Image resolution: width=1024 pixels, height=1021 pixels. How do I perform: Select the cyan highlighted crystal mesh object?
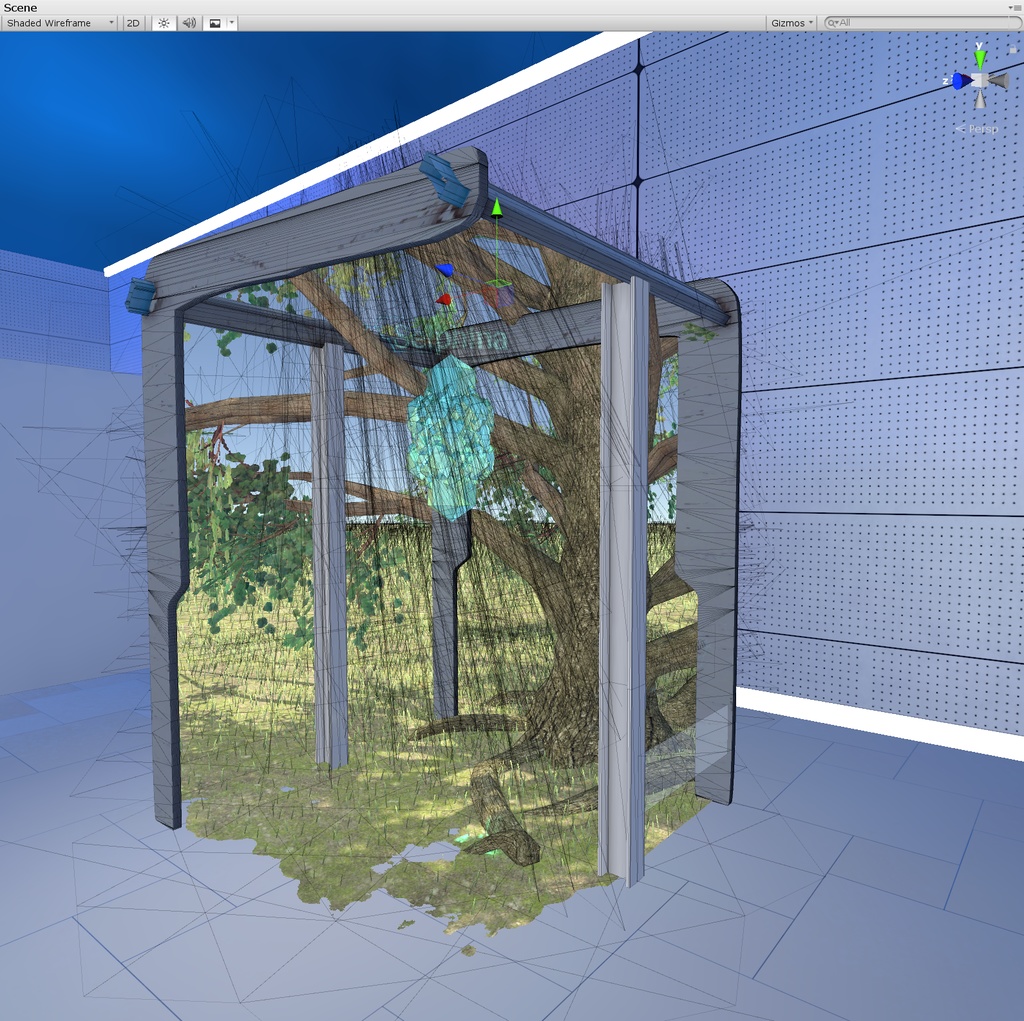(x=450, y=438)
